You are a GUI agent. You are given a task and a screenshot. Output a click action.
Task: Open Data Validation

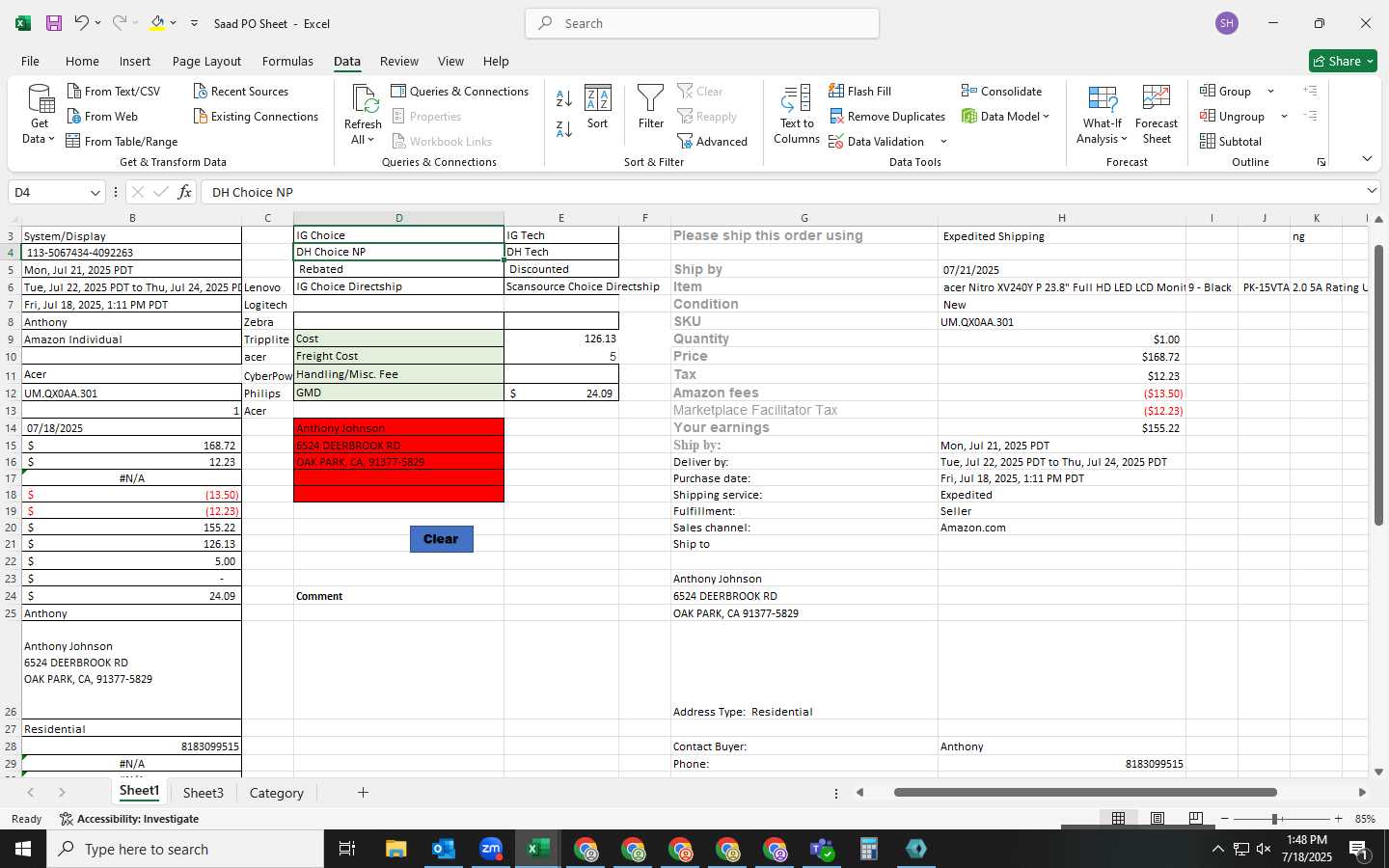[x=877, y=141]
